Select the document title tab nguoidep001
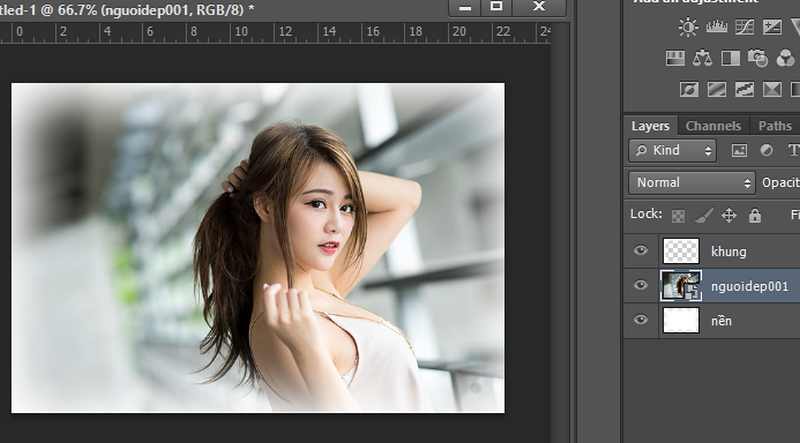800x443 pixels. (x=127, y=10)
